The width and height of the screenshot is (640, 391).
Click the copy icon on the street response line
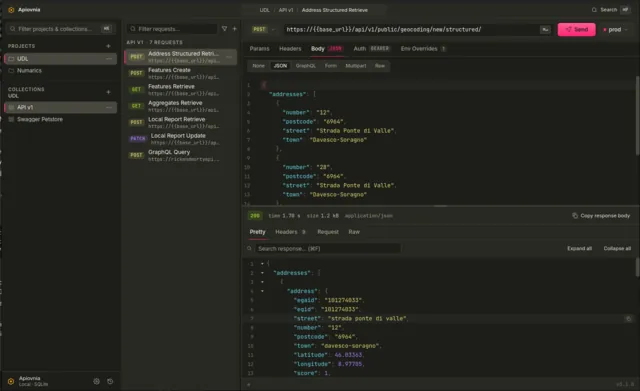tap(628, 319)
